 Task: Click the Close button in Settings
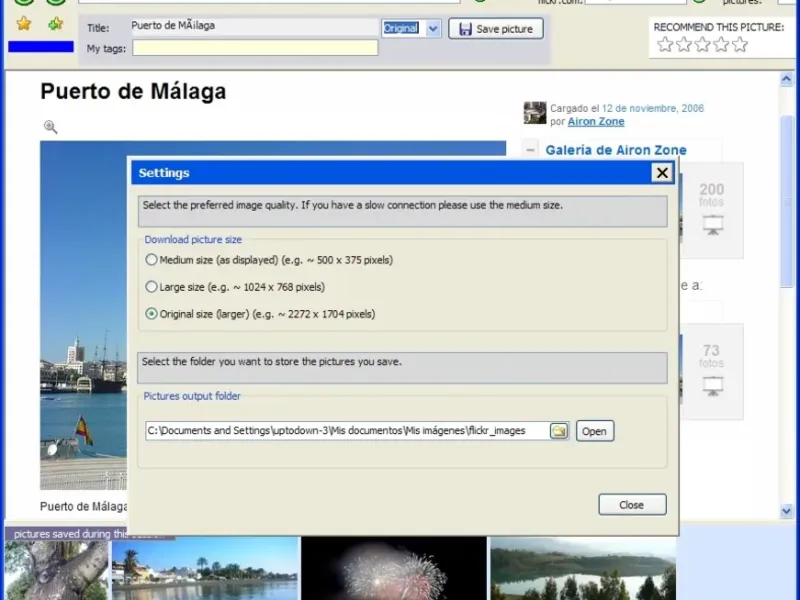[632, 505]
